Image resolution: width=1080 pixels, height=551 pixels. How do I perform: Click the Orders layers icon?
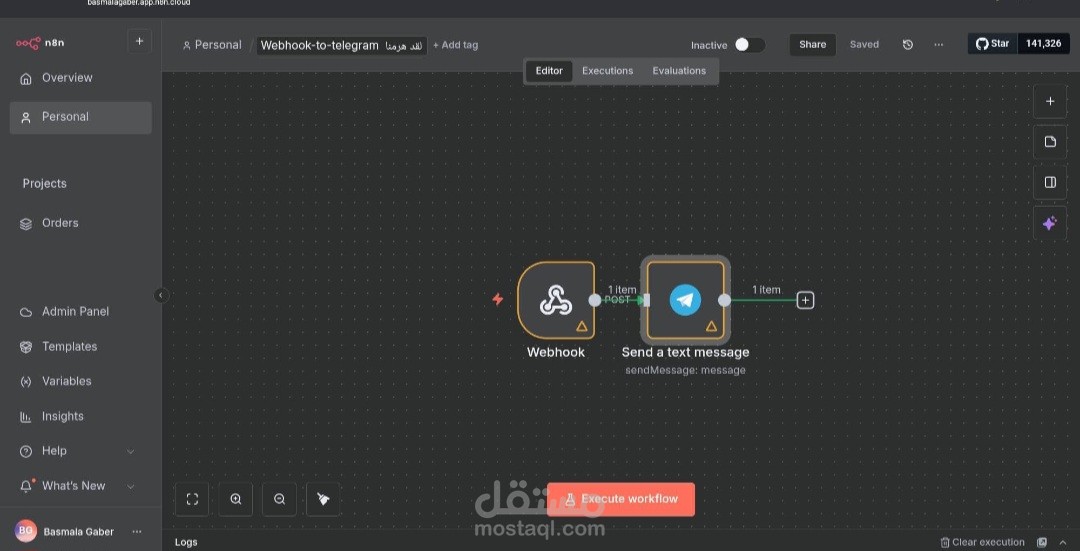[26, 224]
